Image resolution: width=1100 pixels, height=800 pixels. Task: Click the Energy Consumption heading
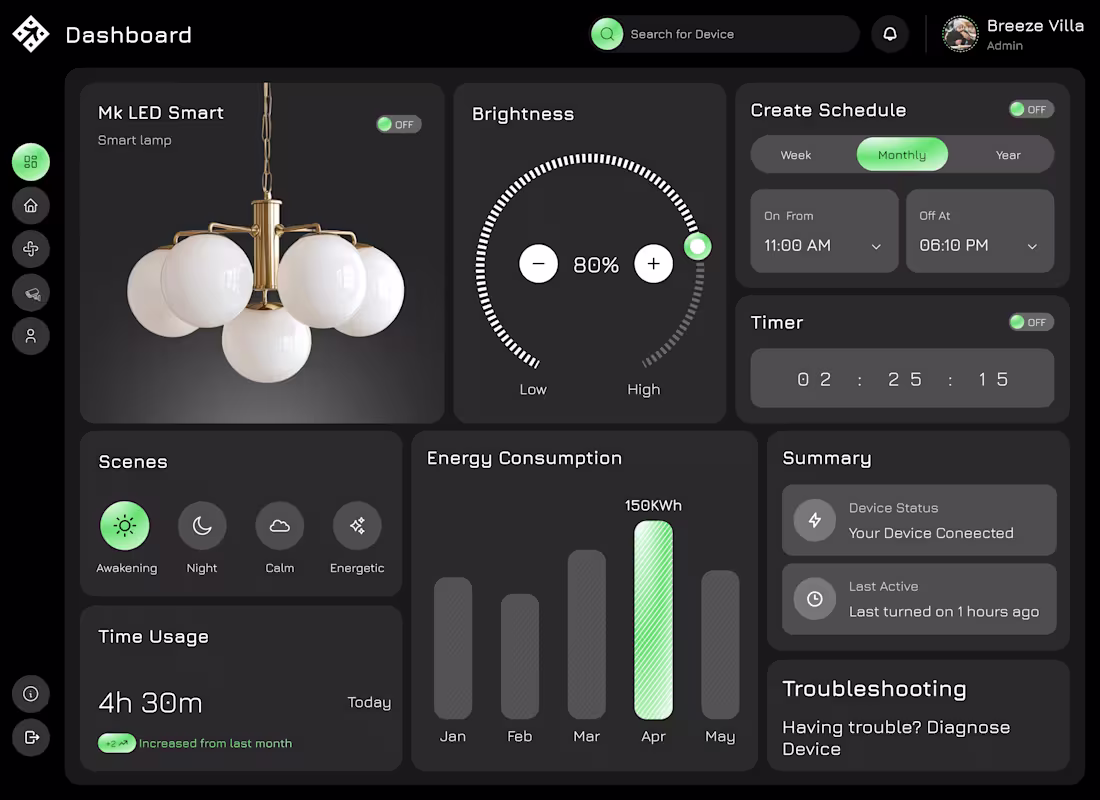tap(524, 458)
